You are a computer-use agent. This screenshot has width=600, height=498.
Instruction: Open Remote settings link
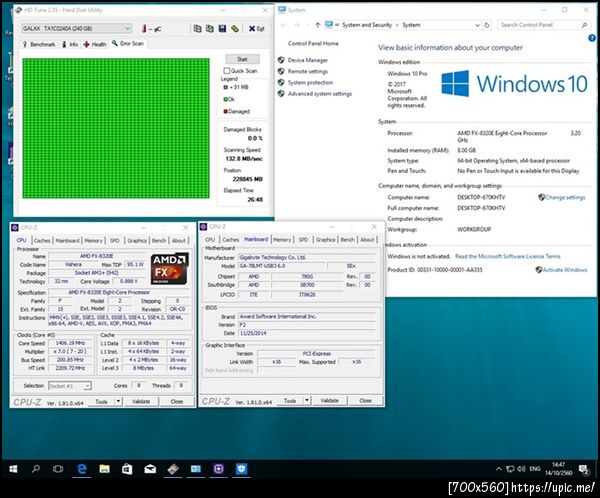tap(308, 71)
